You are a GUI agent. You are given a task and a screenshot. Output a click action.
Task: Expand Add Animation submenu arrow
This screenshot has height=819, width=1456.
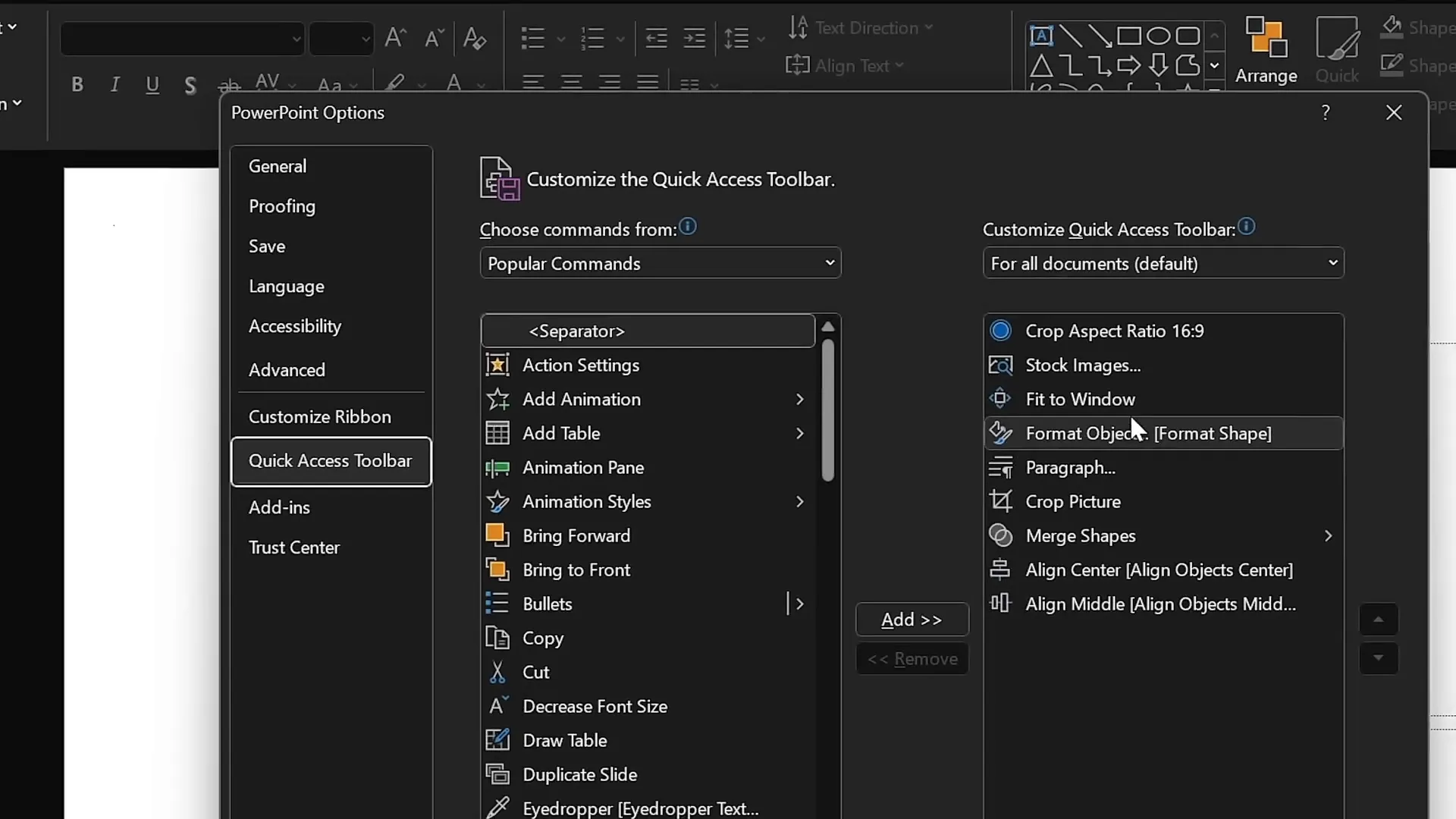799,399
